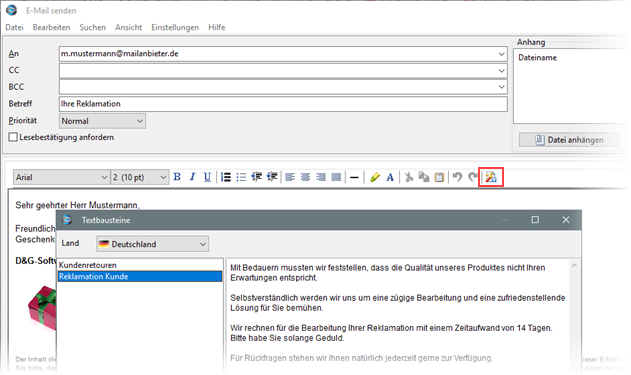This screenshot has height=375, width=631.
Task: Open the Textbausteine insert tool
Action: pyautogui.click(x=491, y=177)
